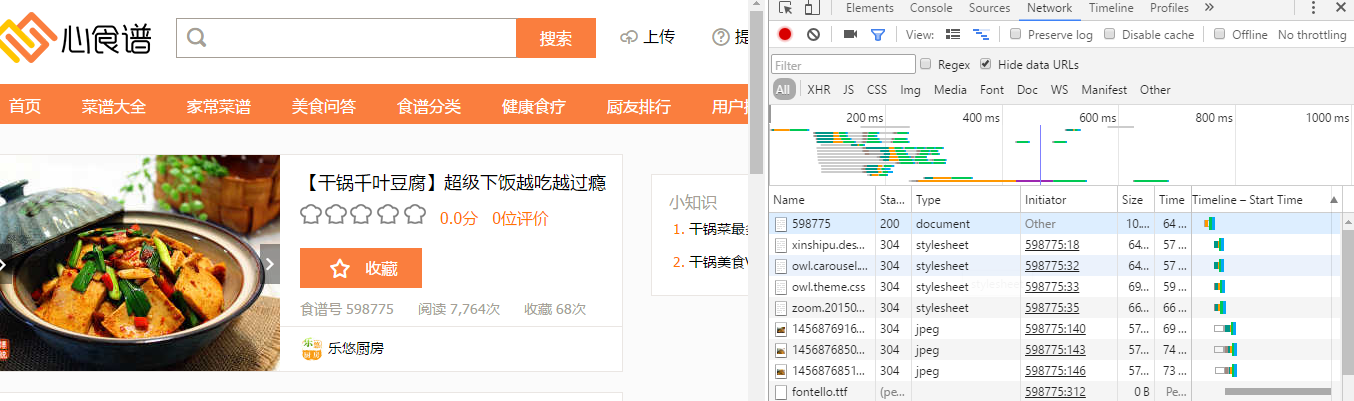The width and height of the screenshot is (1354, 401).
Task: Toggle capture screenshots camera icon
Action: pyautogui.click(x=850, y=34)
